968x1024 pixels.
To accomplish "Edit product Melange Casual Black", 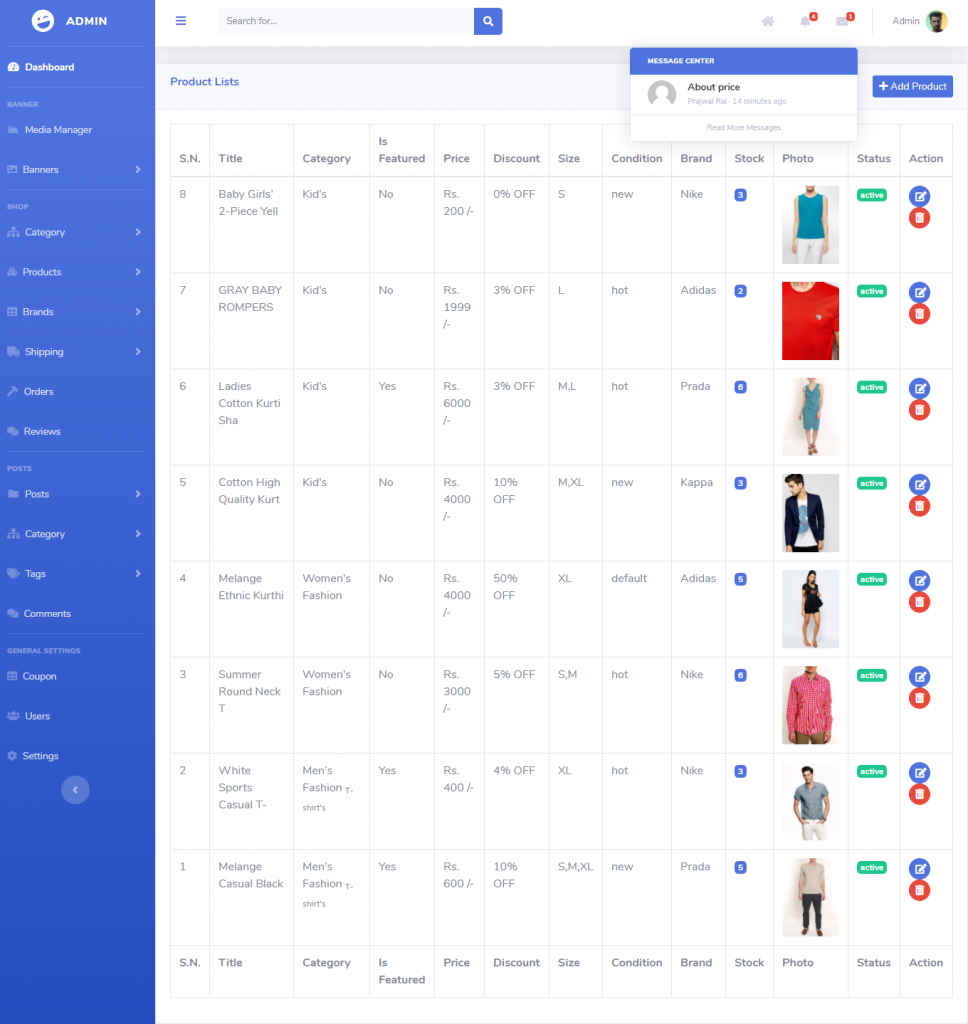I will coord(920,868).
